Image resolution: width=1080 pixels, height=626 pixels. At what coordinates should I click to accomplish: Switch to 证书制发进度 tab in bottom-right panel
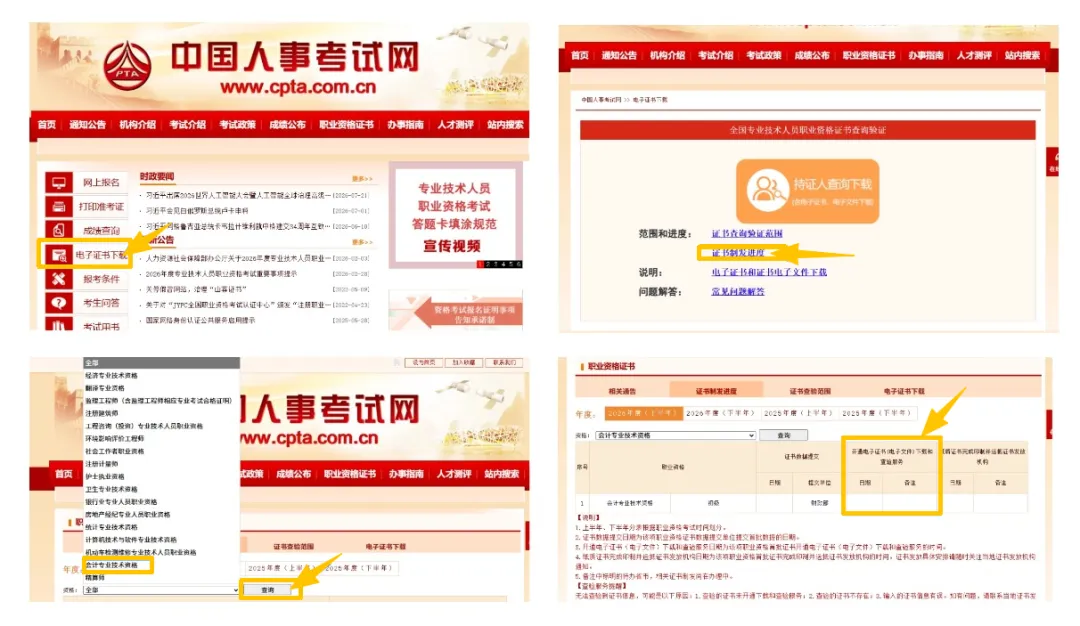point(716,391)
